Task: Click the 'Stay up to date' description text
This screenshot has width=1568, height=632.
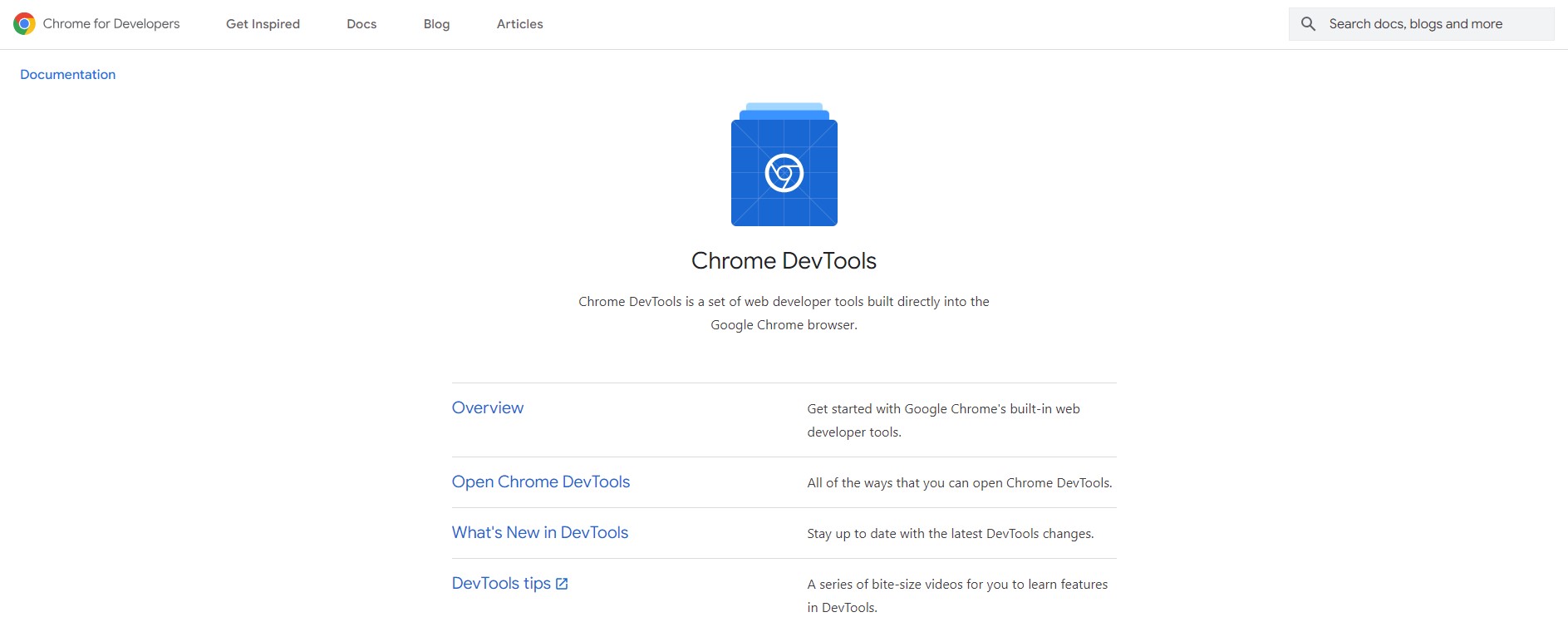Action: coord(950,534)
